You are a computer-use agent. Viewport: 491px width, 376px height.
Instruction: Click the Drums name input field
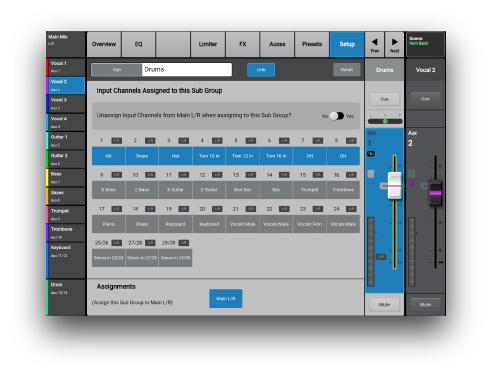click(x=187, y=70)
